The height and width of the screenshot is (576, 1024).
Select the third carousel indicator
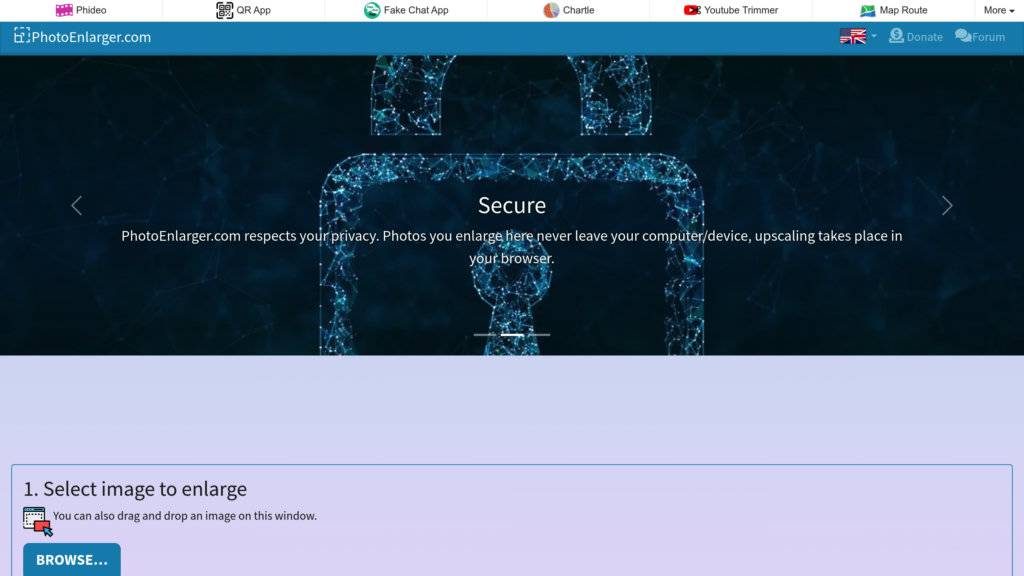539,334
